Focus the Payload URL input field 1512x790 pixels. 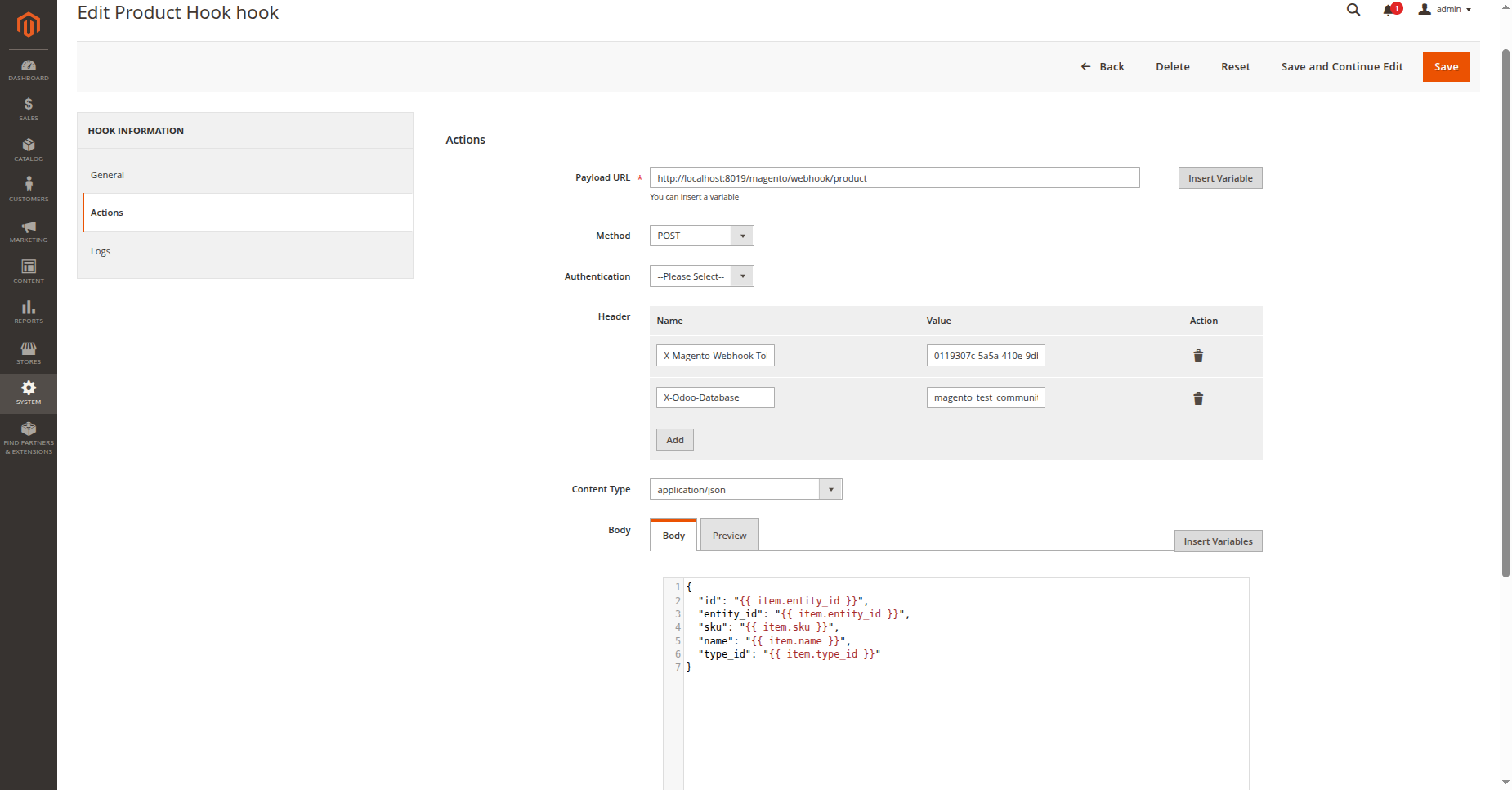click(x=894, y=178)
